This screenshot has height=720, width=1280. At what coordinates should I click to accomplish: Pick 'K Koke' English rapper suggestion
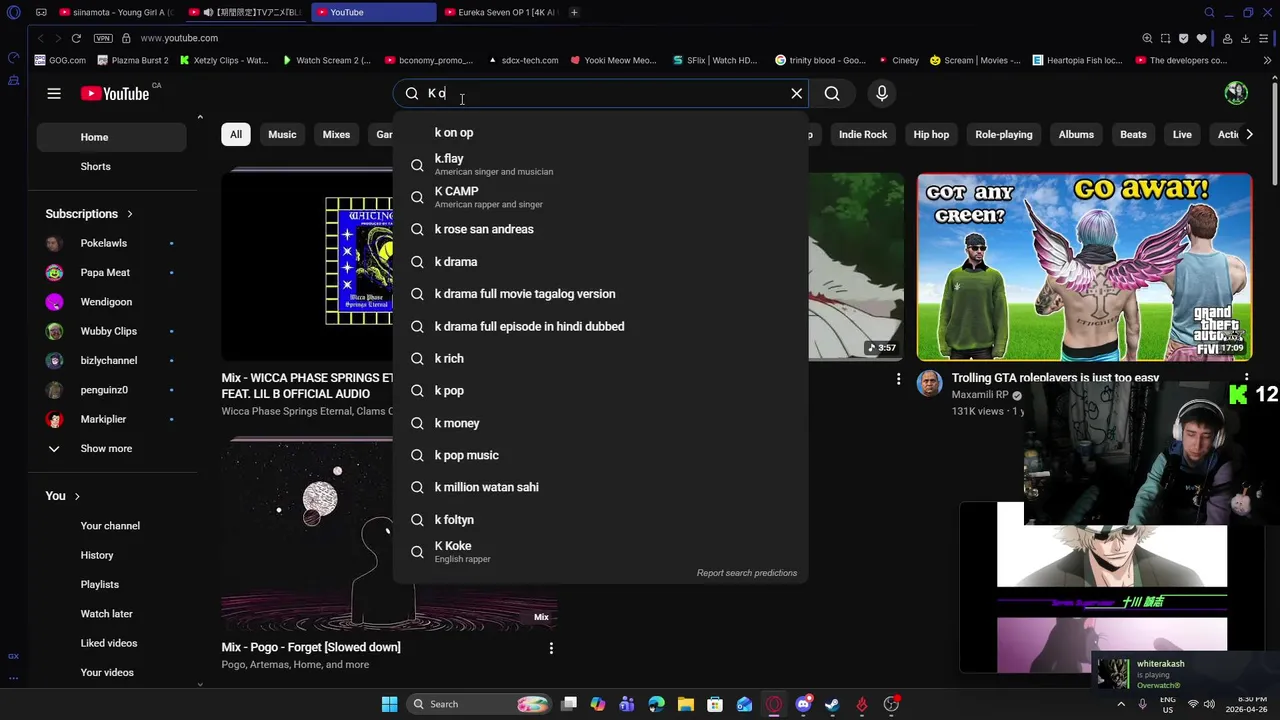[x=600, y=552]
